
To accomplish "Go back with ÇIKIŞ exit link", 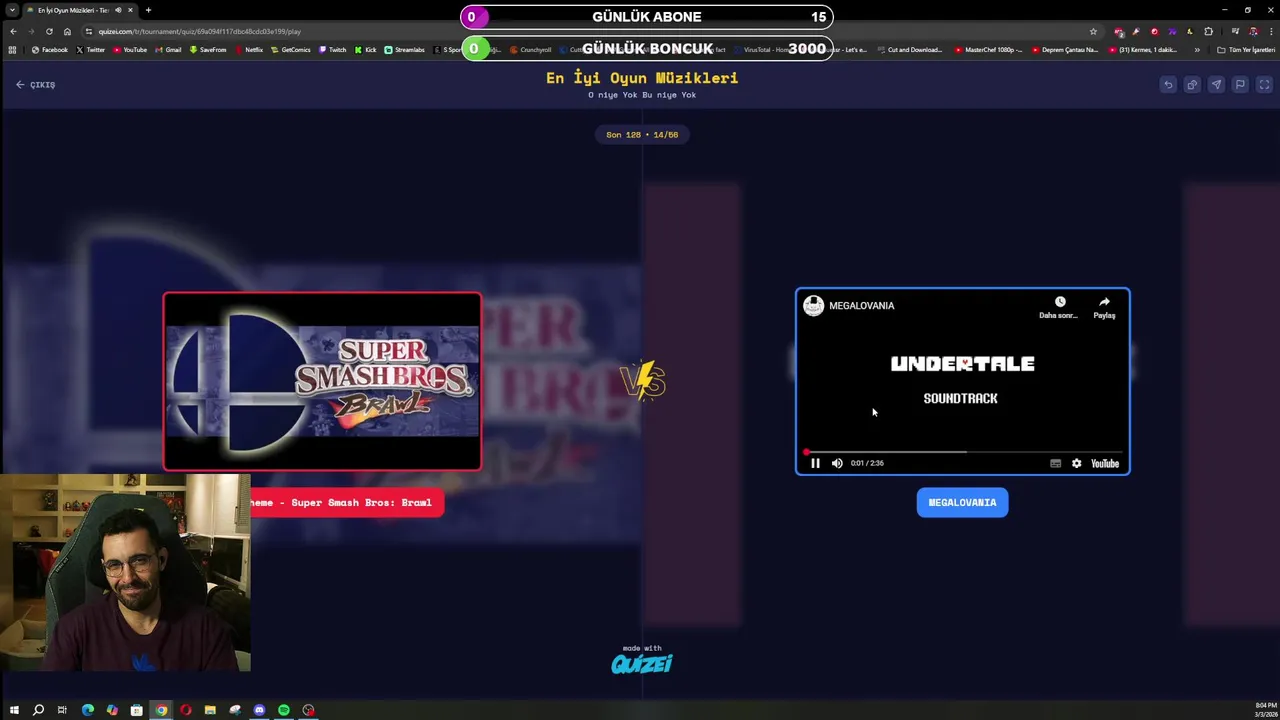I will (35, 85).
